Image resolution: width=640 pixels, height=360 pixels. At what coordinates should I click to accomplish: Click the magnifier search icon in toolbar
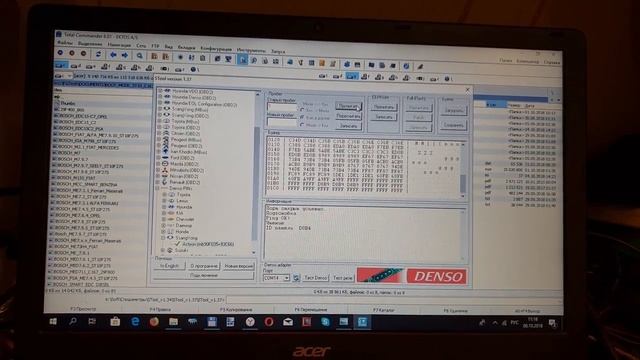click(140, 56)
